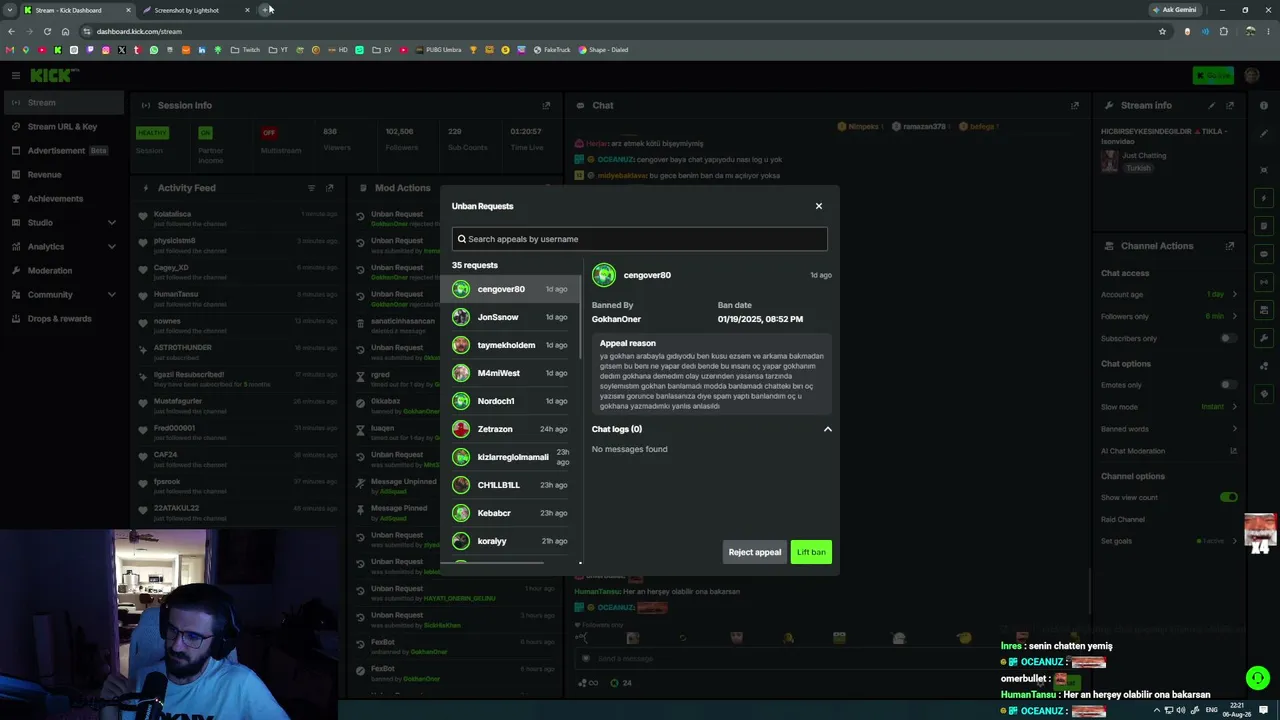
Task: Open Drops & rewards in sidebar
Action: (x=64, y=318)
